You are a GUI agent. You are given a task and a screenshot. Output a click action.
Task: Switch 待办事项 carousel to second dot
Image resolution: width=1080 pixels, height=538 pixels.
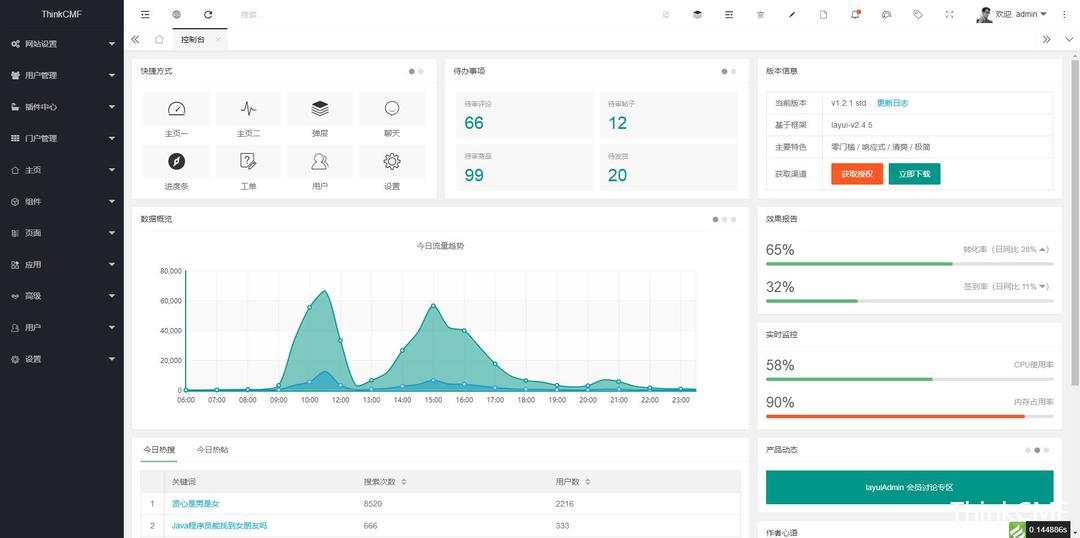(x=734, y=71)
